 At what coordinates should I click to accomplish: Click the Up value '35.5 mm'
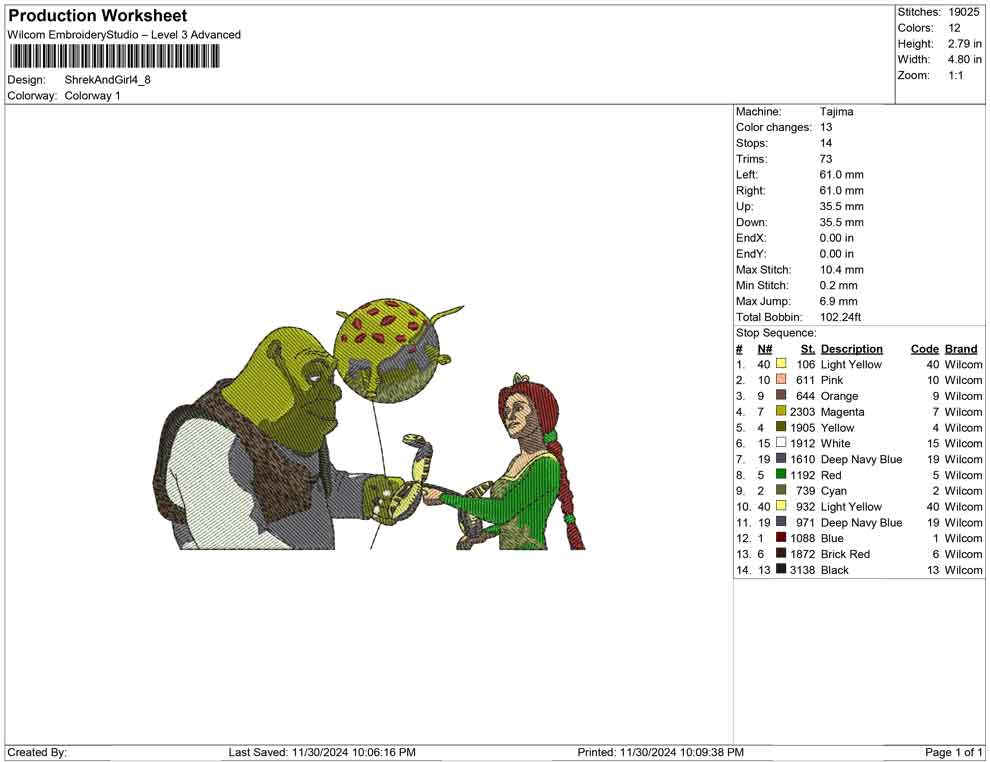point(842,206)
